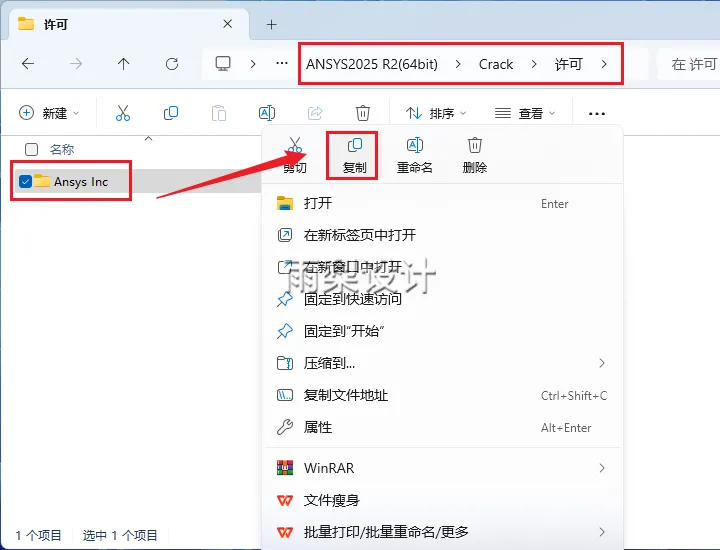720x550 pixels.
Task: Toggle the select-all checkbox beside 名称
Action: [31, 149]
